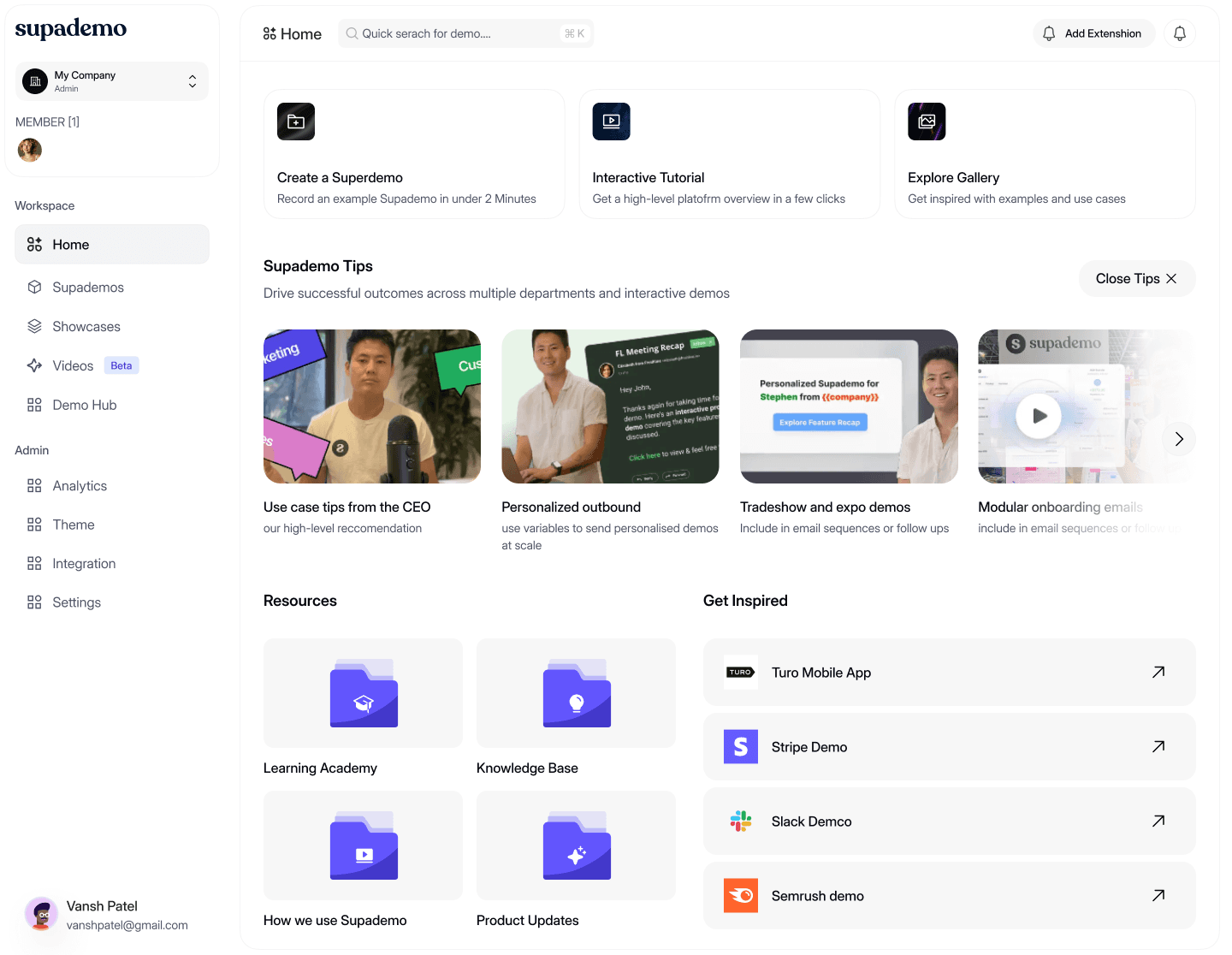Click the Turo Mobile App row title

coord(821,673)
